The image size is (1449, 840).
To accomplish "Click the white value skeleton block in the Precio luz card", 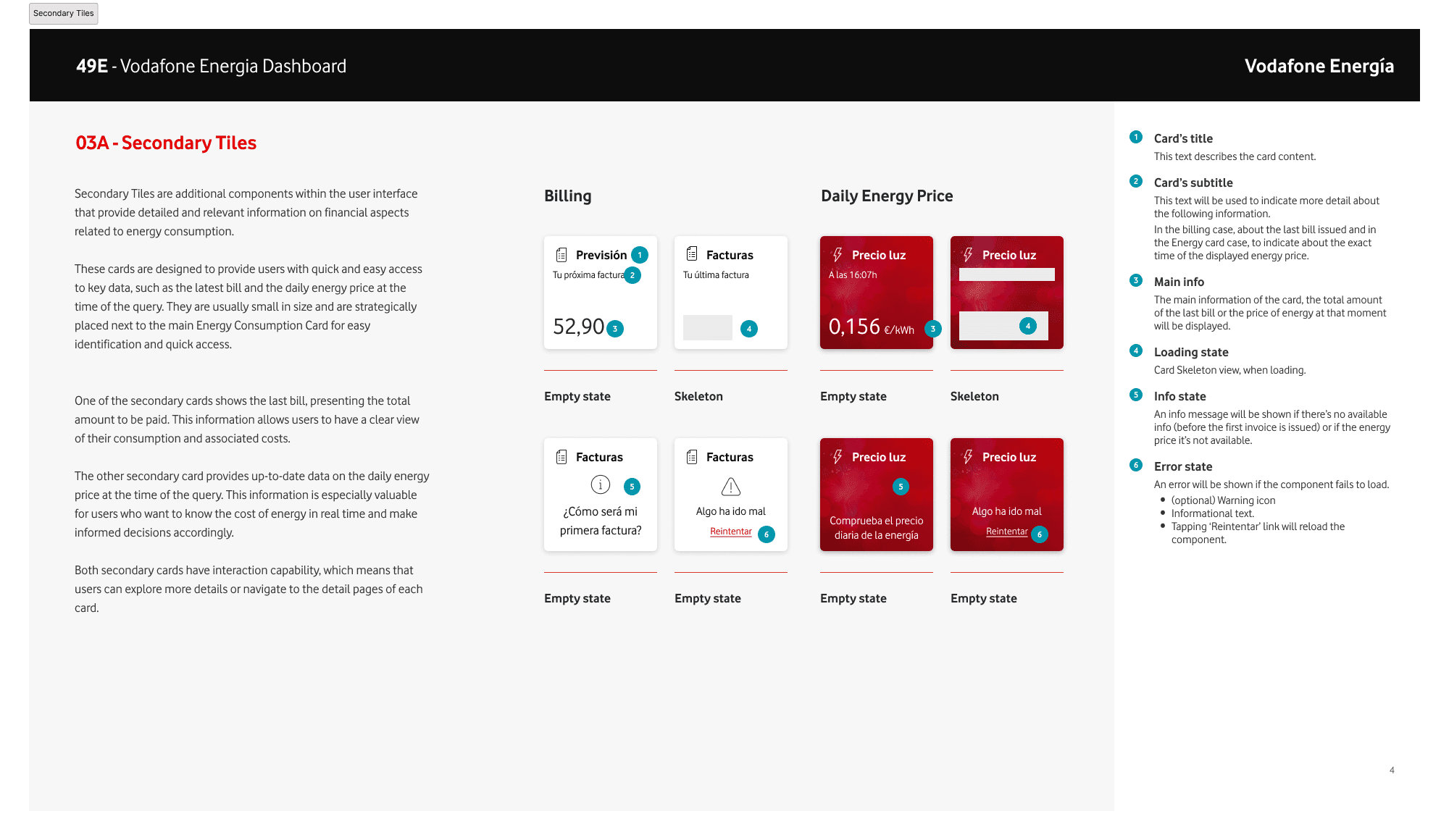I will pos(1003,326).
